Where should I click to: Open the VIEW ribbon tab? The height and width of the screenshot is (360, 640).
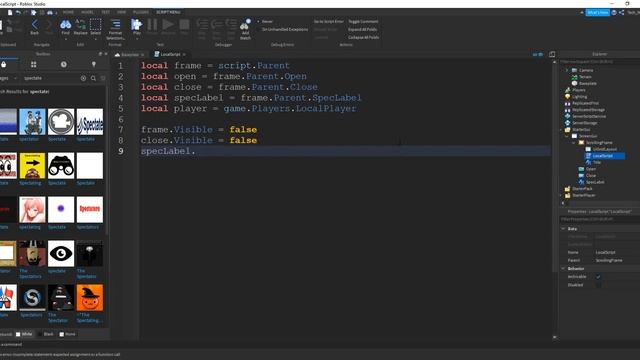pos(122,12)
